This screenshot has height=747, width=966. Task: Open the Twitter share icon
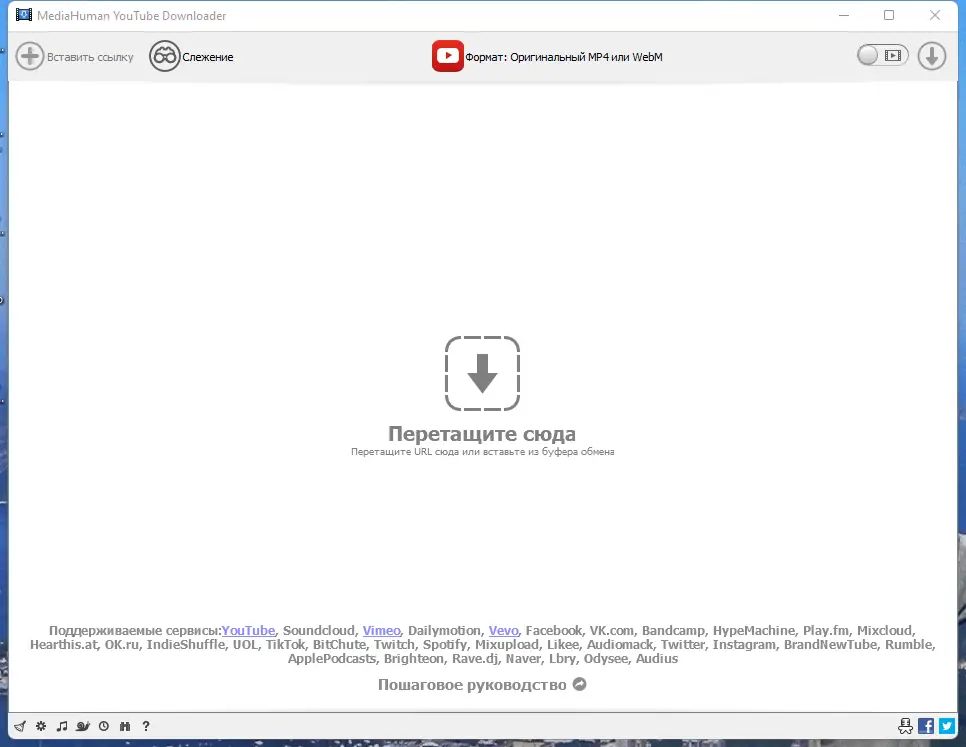[947, 726]
